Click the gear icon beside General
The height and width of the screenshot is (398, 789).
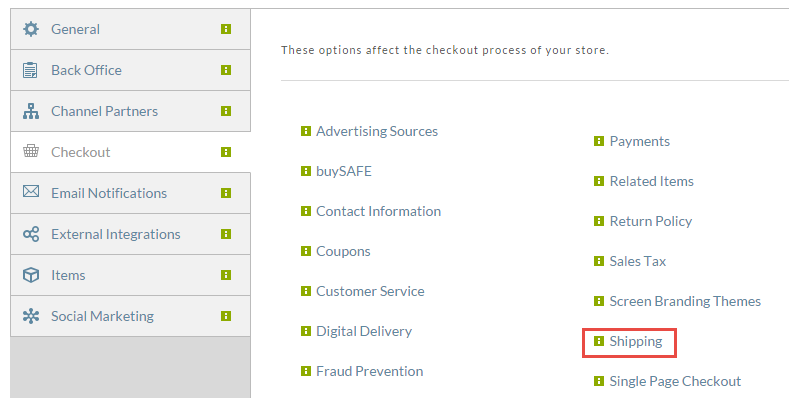pos(31,29)
